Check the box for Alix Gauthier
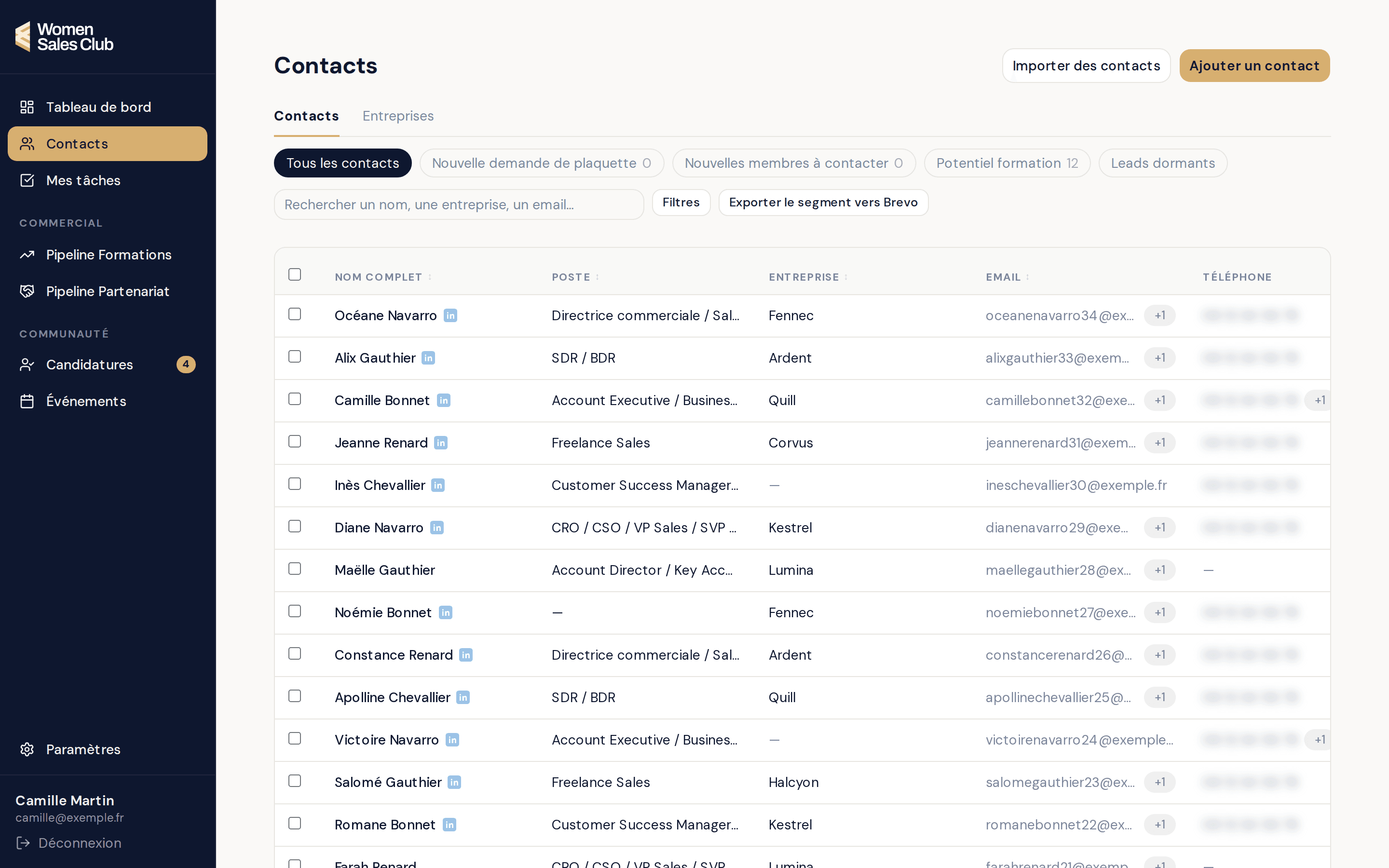The width and height of the screenshot is (1389, 868). (295, 357)
